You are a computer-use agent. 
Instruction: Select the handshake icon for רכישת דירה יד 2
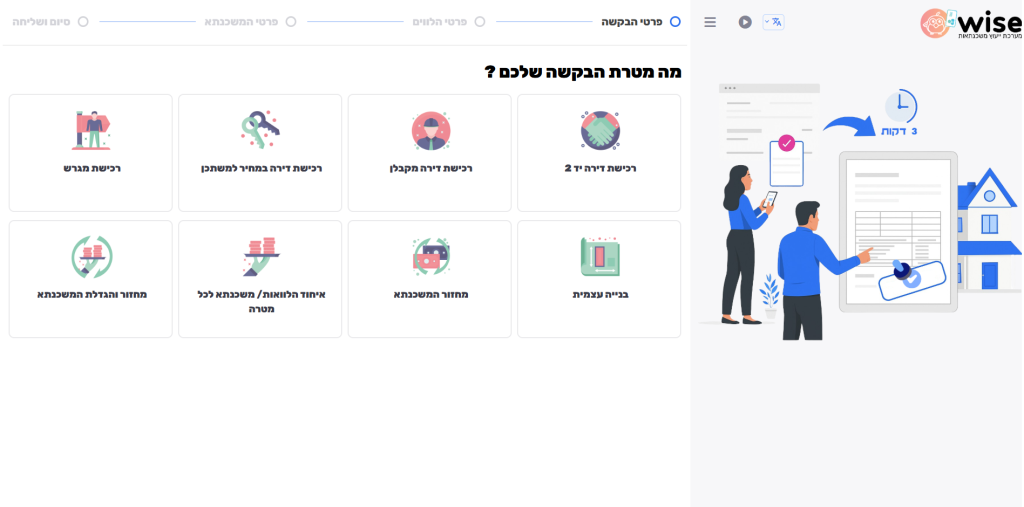click(x=600, y=130)
